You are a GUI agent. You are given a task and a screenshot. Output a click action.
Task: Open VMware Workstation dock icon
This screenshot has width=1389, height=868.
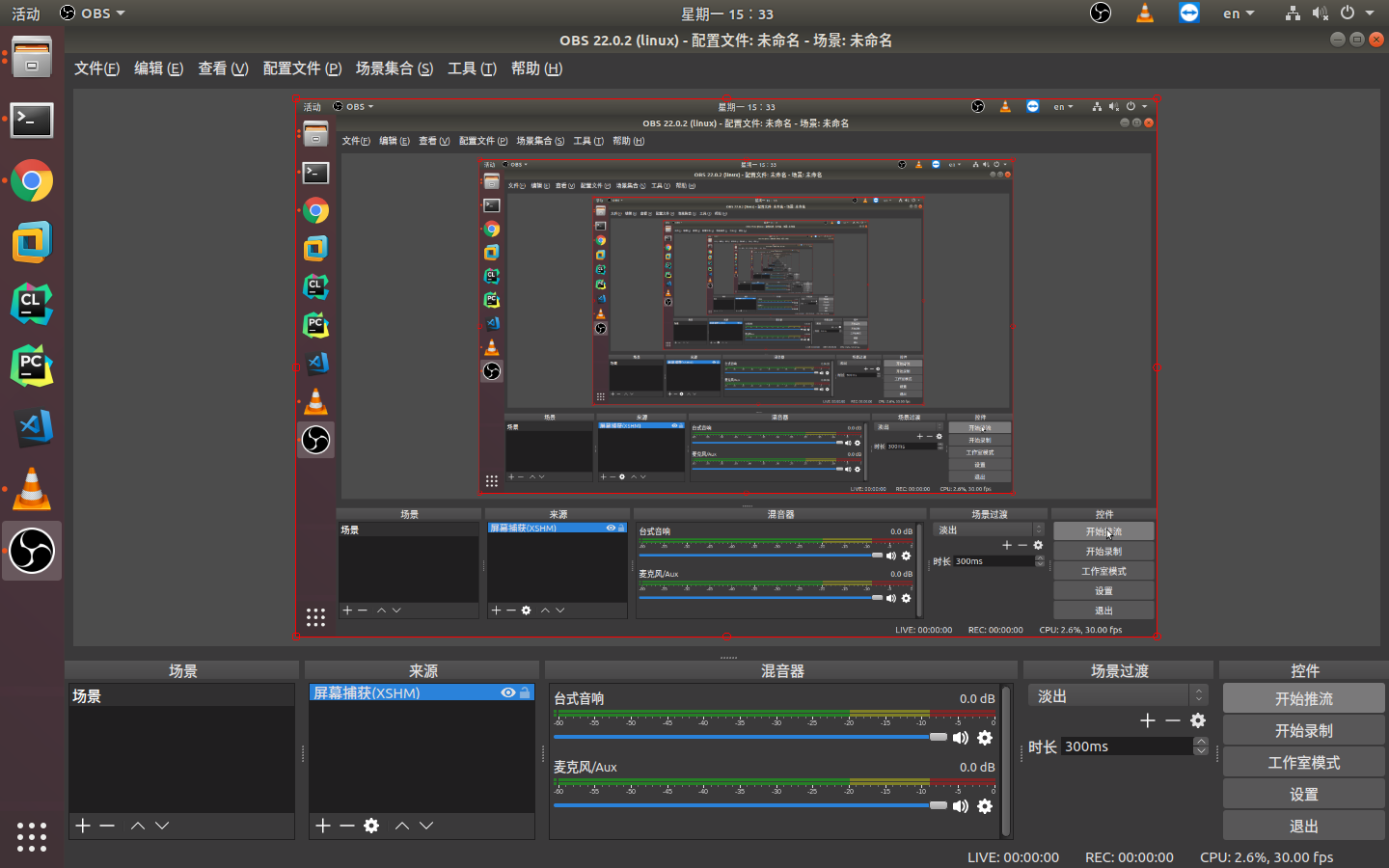(32, 242)
